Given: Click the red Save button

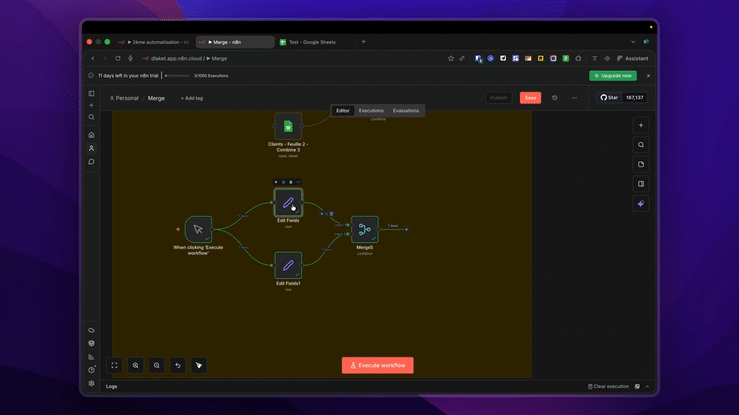Looking at the screenshot, I should click(x=530, y=98).
